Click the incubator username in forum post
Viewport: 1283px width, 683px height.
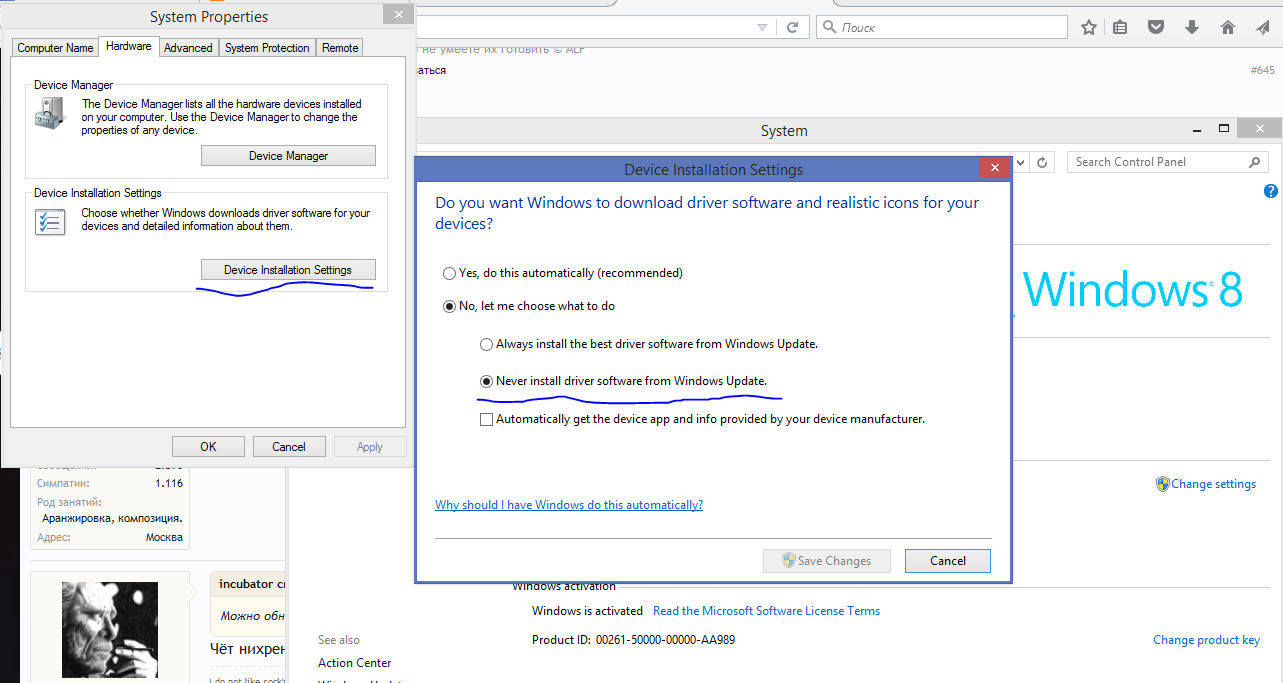(x=246, y=584)
